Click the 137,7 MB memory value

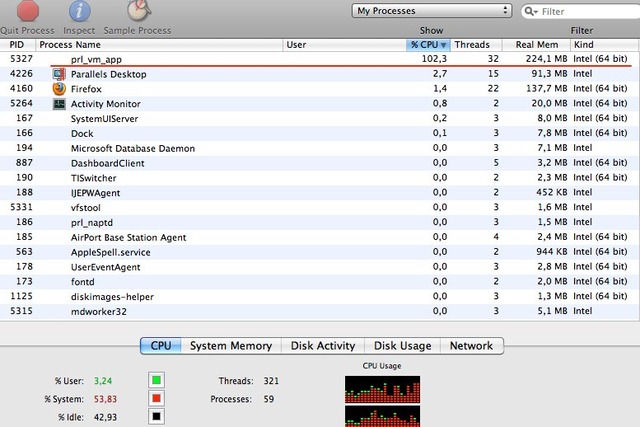[x=547, y=89]
